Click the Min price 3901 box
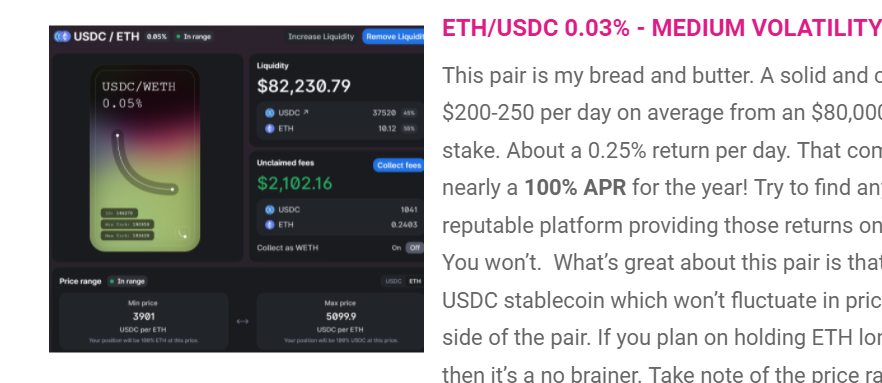The width and height of the screenshot is (882, 383). pos(143,321)
